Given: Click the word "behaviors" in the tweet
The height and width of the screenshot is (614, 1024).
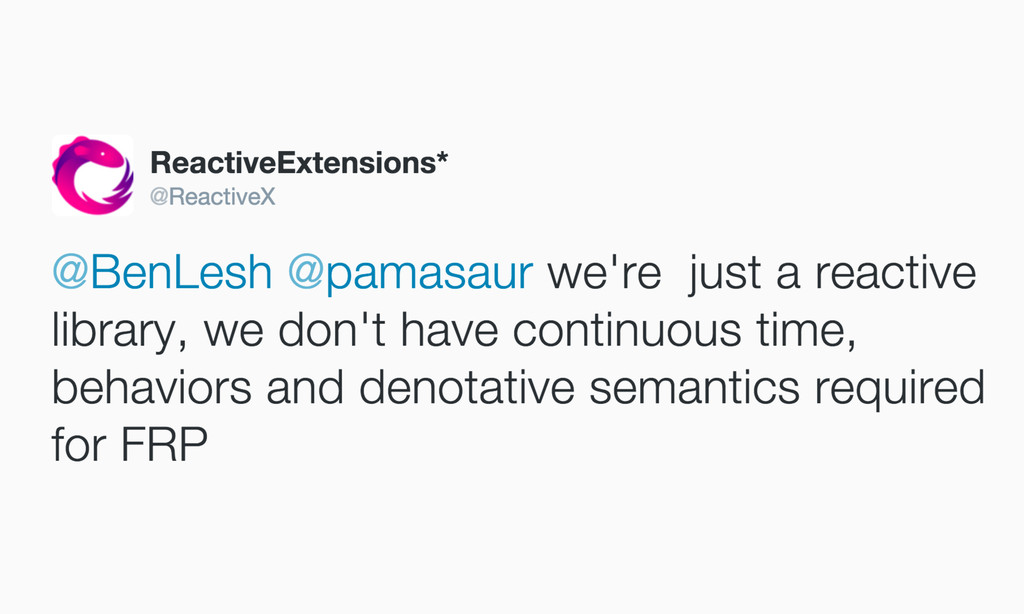Looking at the screenshot, I should (152, 387).
